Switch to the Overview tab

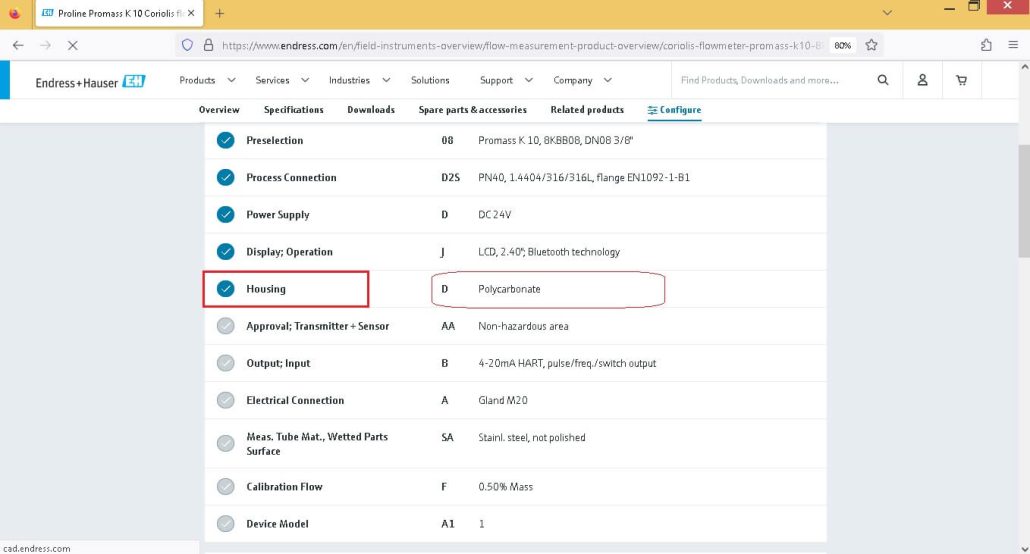[219, 110]
